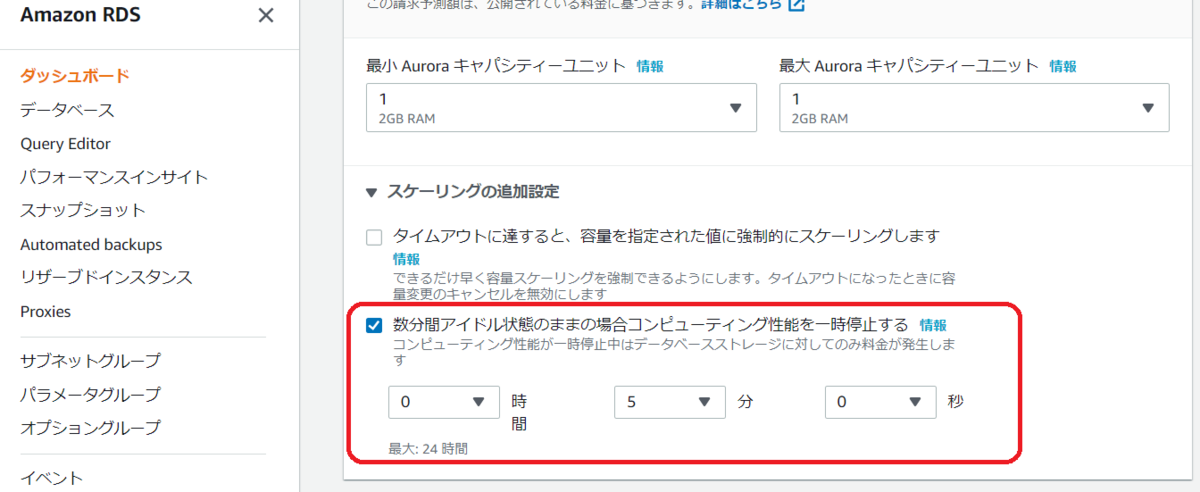Open Query Editor from sidebar
The width and height of the screenshot is (1200, 492).
coord(65,144)
